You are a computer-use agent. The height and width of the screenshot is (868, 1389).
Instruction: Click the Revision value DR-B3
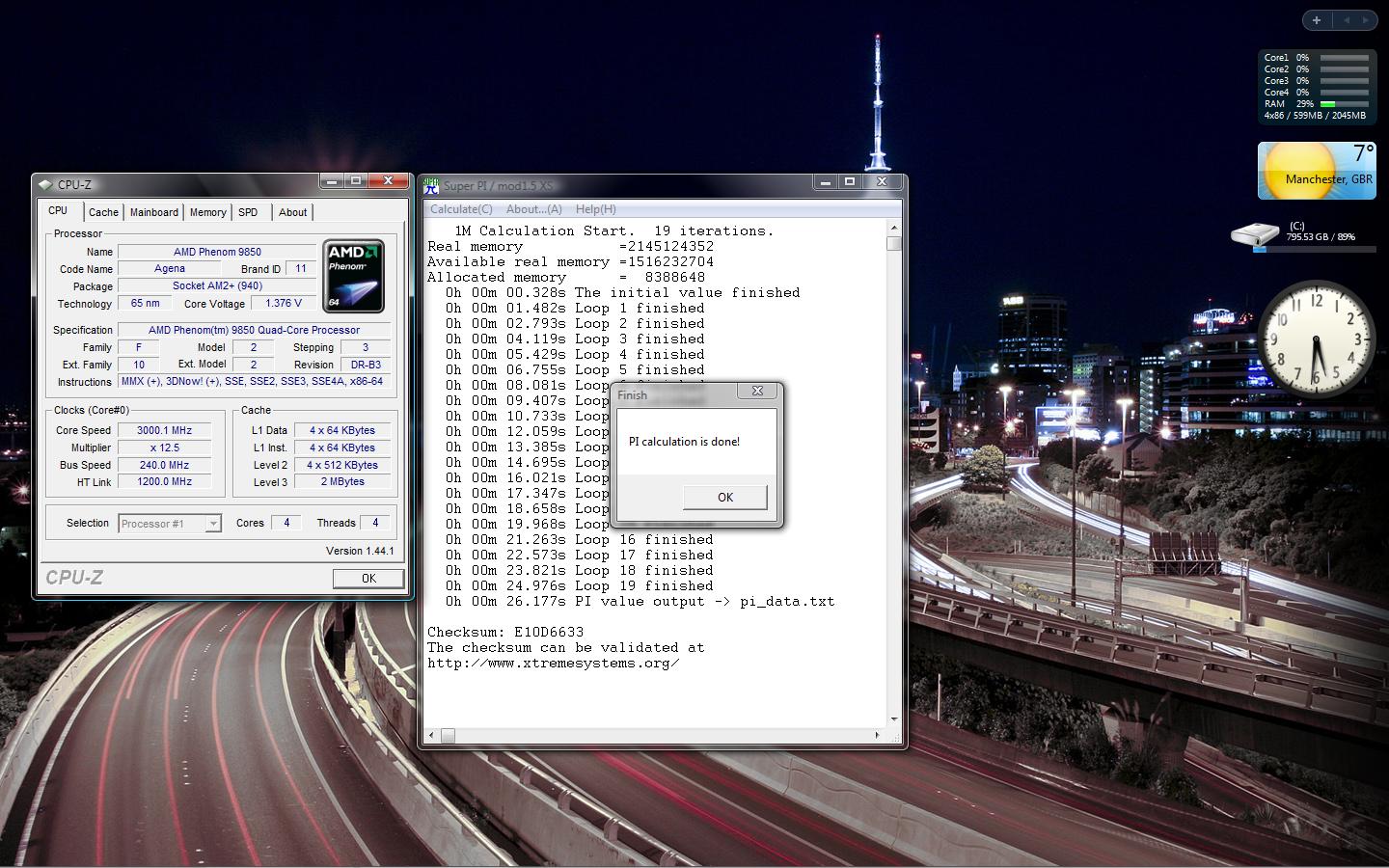(366, 365)
